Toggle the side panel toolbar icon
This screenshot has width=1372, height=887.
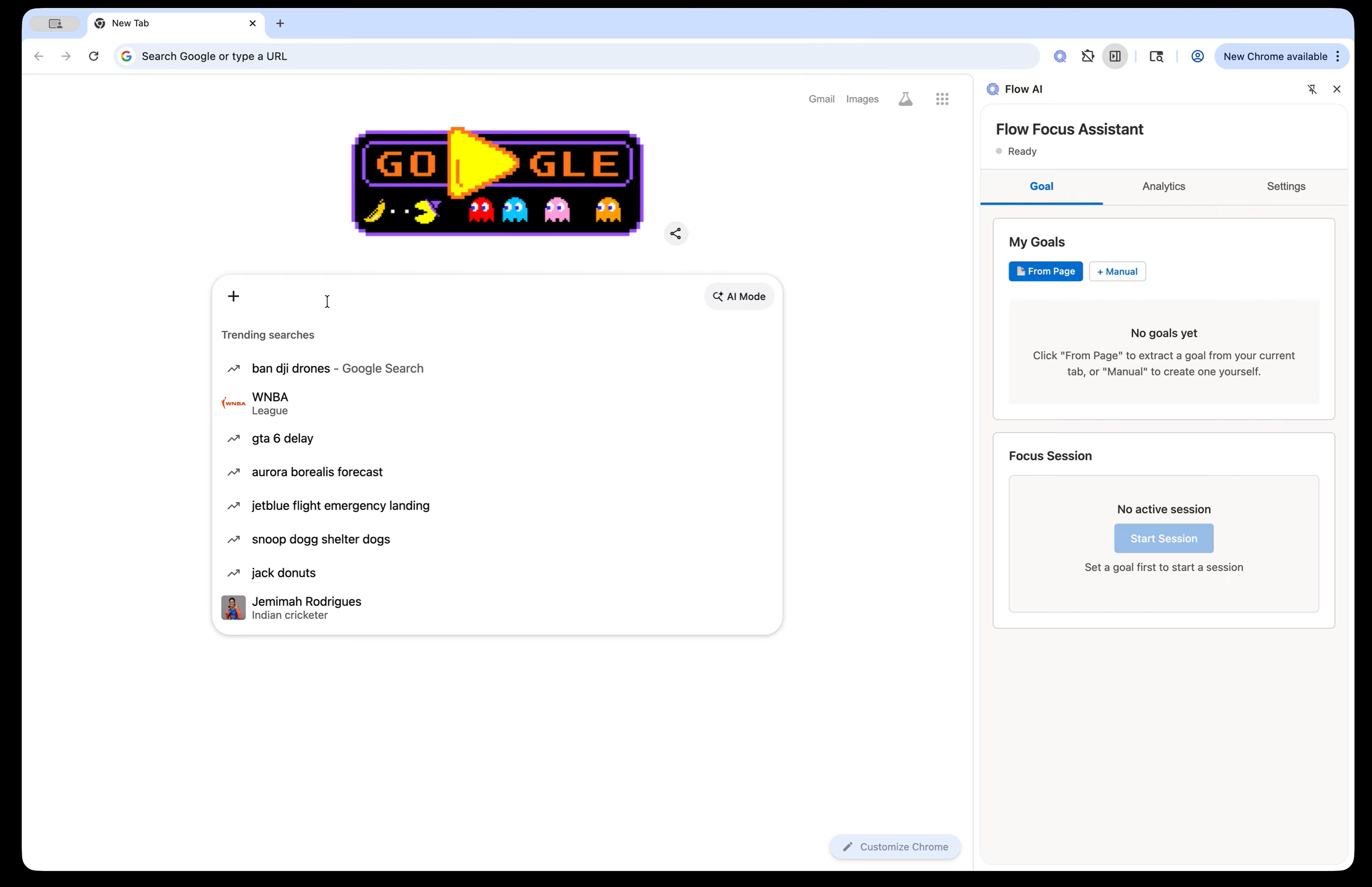[x=1115, y=56]
